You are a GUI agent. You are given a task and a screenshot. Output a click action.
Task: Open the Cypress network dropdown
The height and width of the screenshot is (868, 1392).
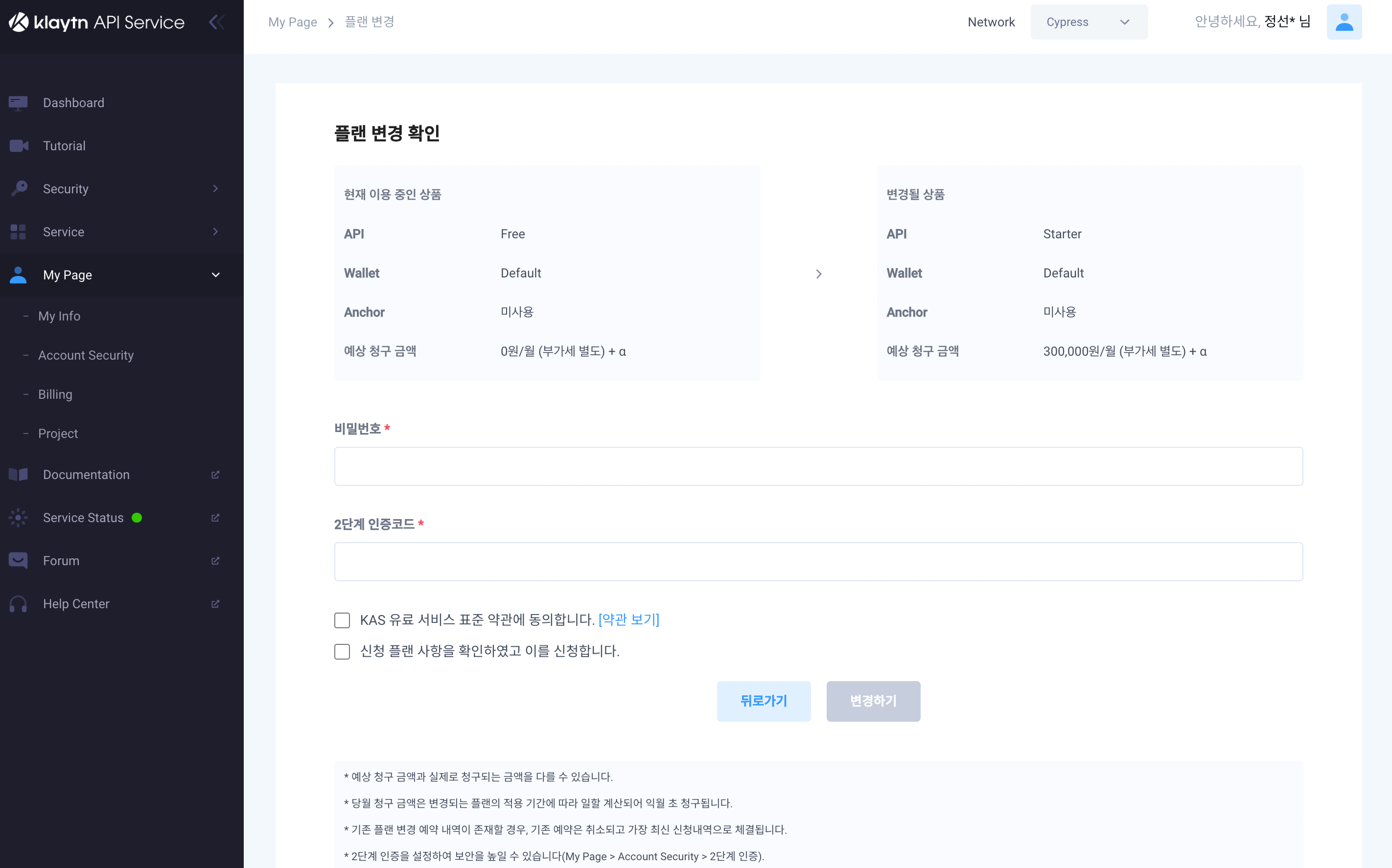pyautogui.click(x=1090, y=23)
